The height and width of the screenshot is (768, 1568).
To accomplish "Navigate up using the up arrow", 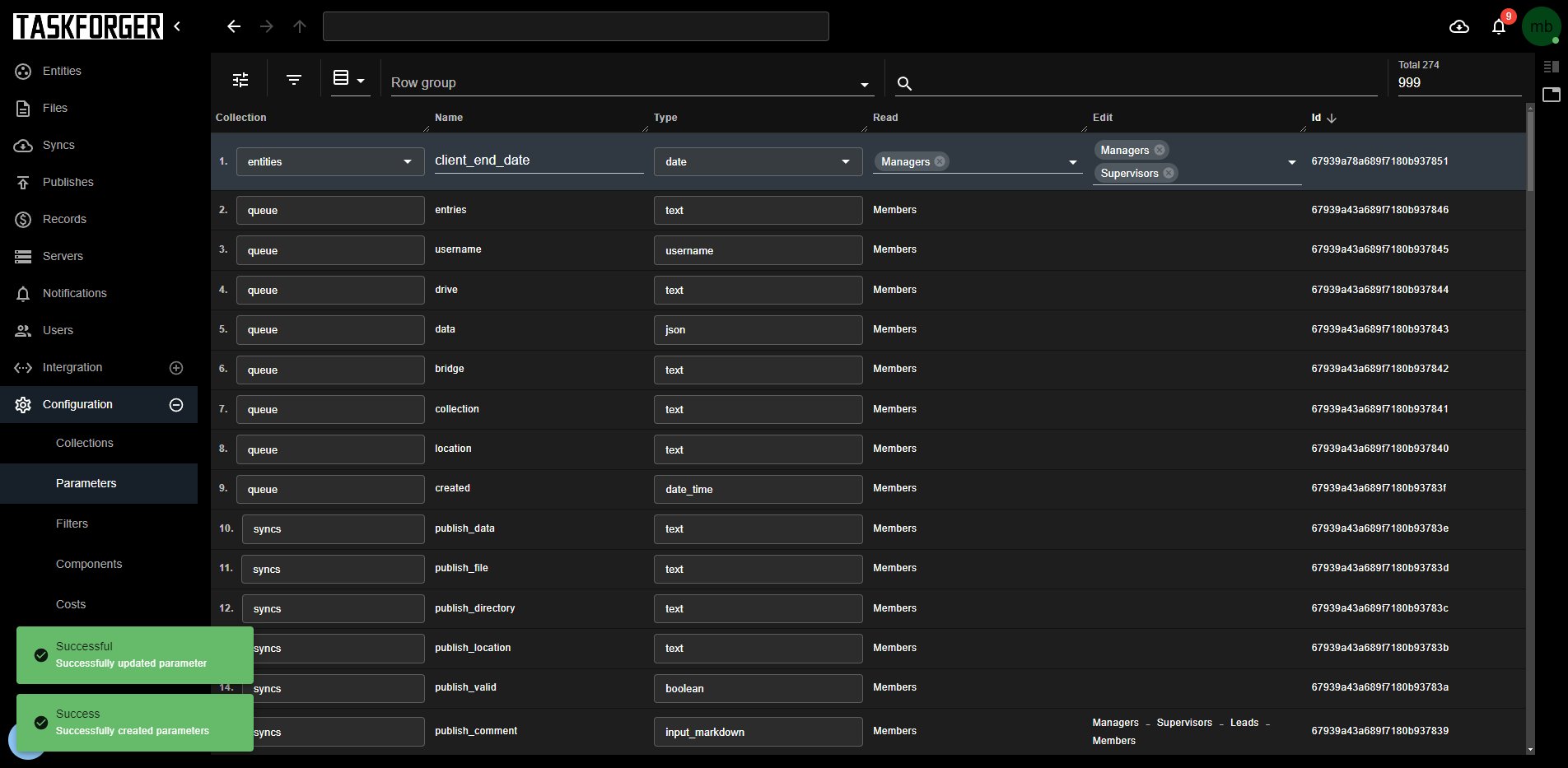I will pos(300,26).
